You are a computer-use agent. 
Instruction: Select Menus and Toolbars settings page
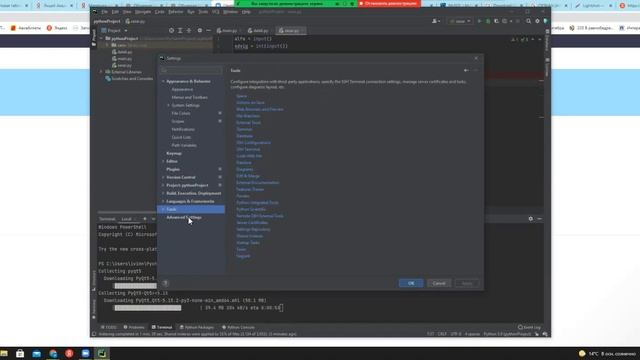(191, 98)
